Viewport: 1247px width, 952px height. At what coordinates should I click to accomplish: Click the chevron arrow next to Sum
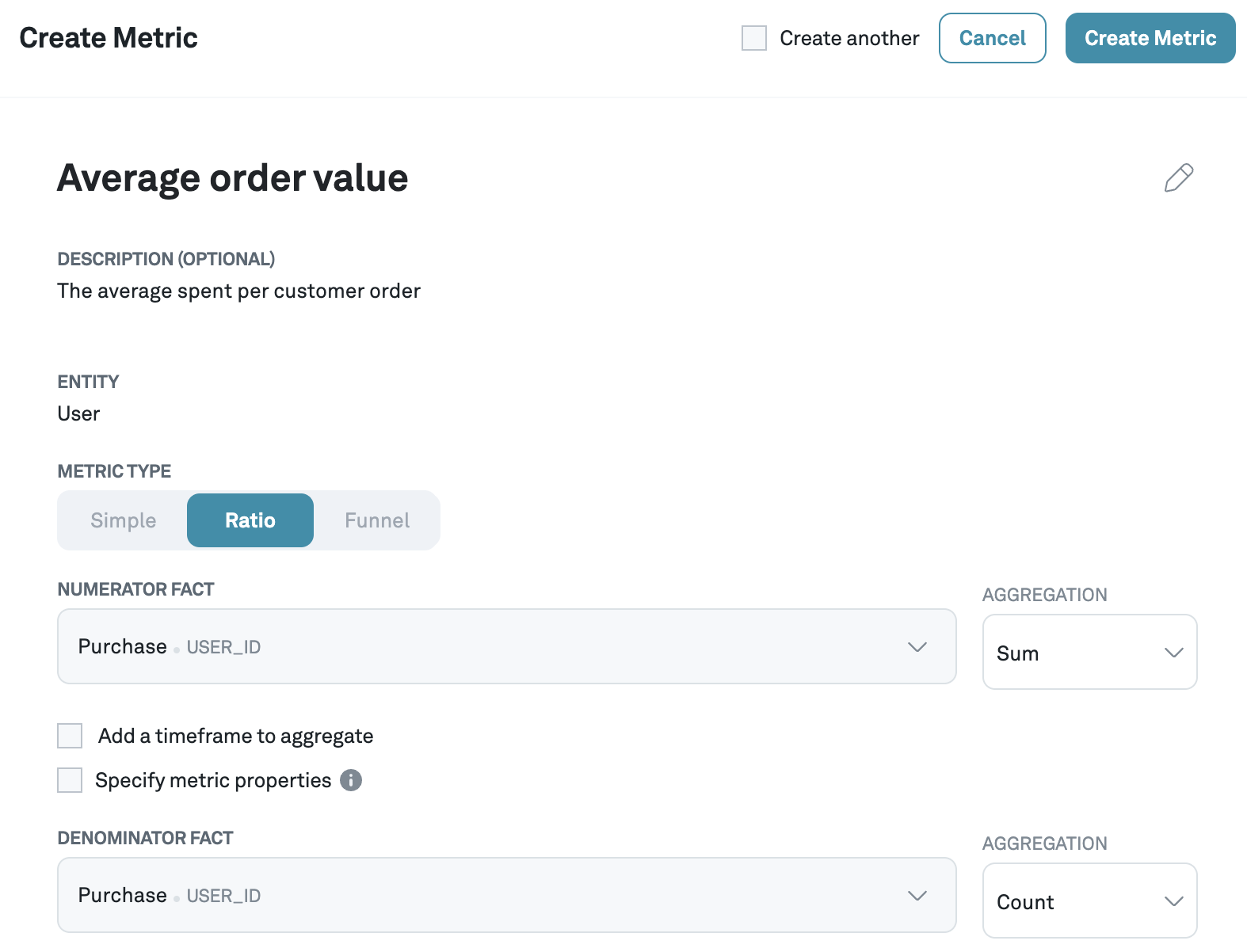(1173, 653)
